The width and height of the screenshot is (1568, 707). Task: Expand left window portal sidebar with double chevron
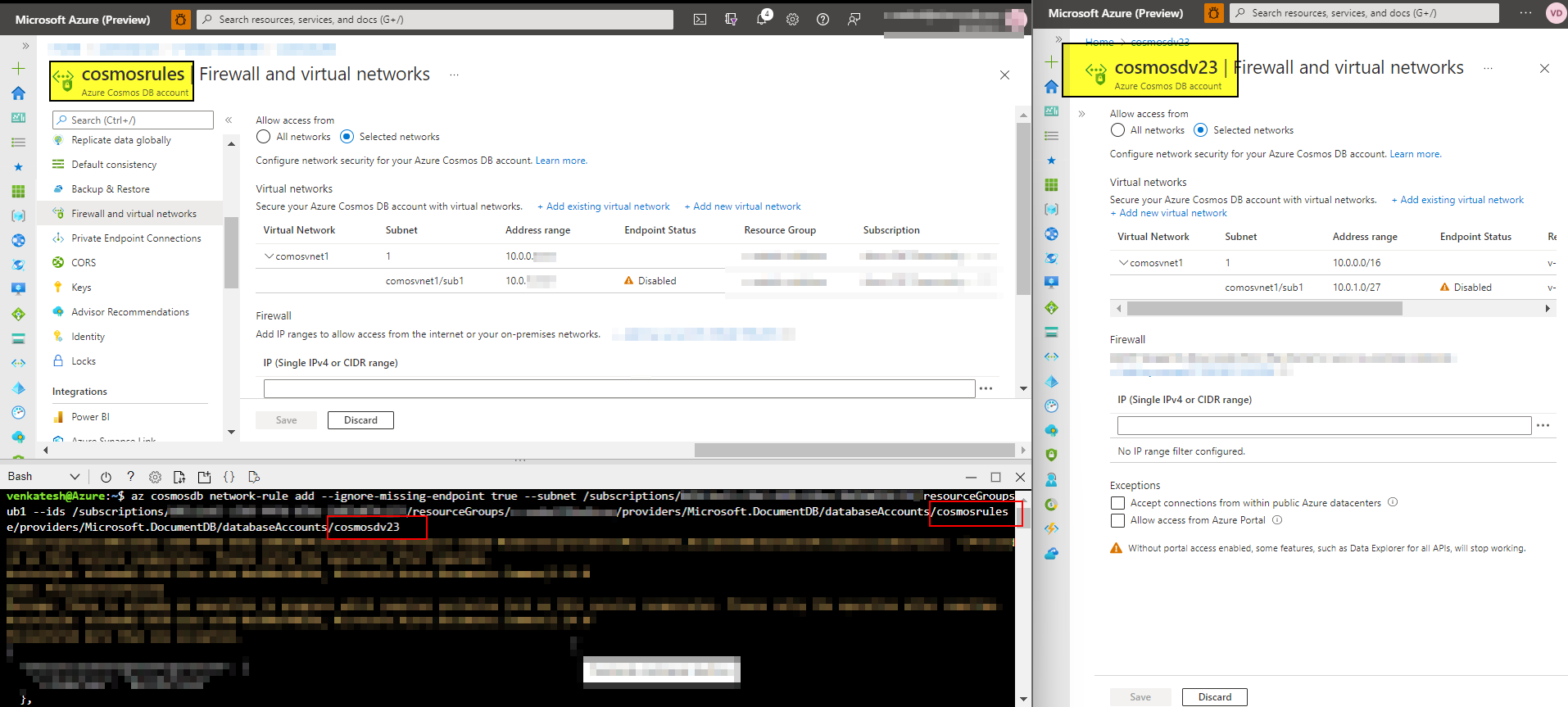(x=25, y=46)
